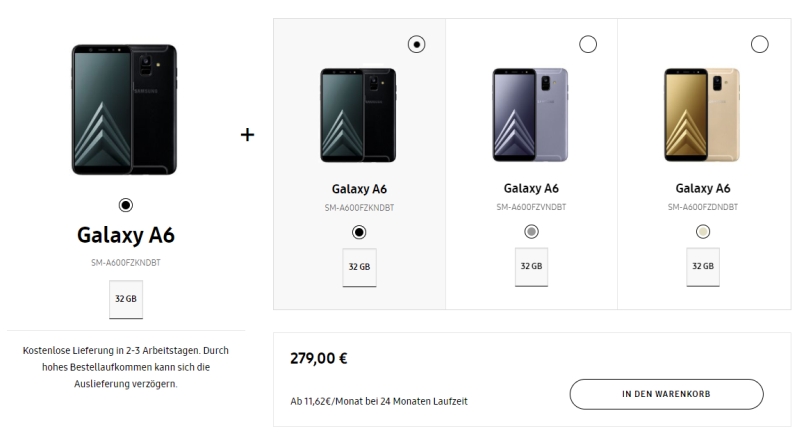Click gold Galaxy A6 phone thumbnail

[702, 115]
